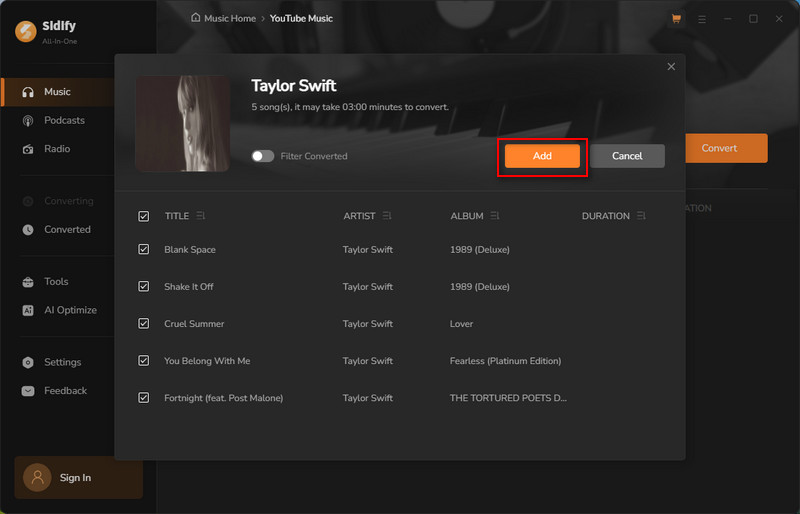Click the Taylor Swift album cover thumbnail
Screen dimensions: 800x514
(x=183, y=124)
